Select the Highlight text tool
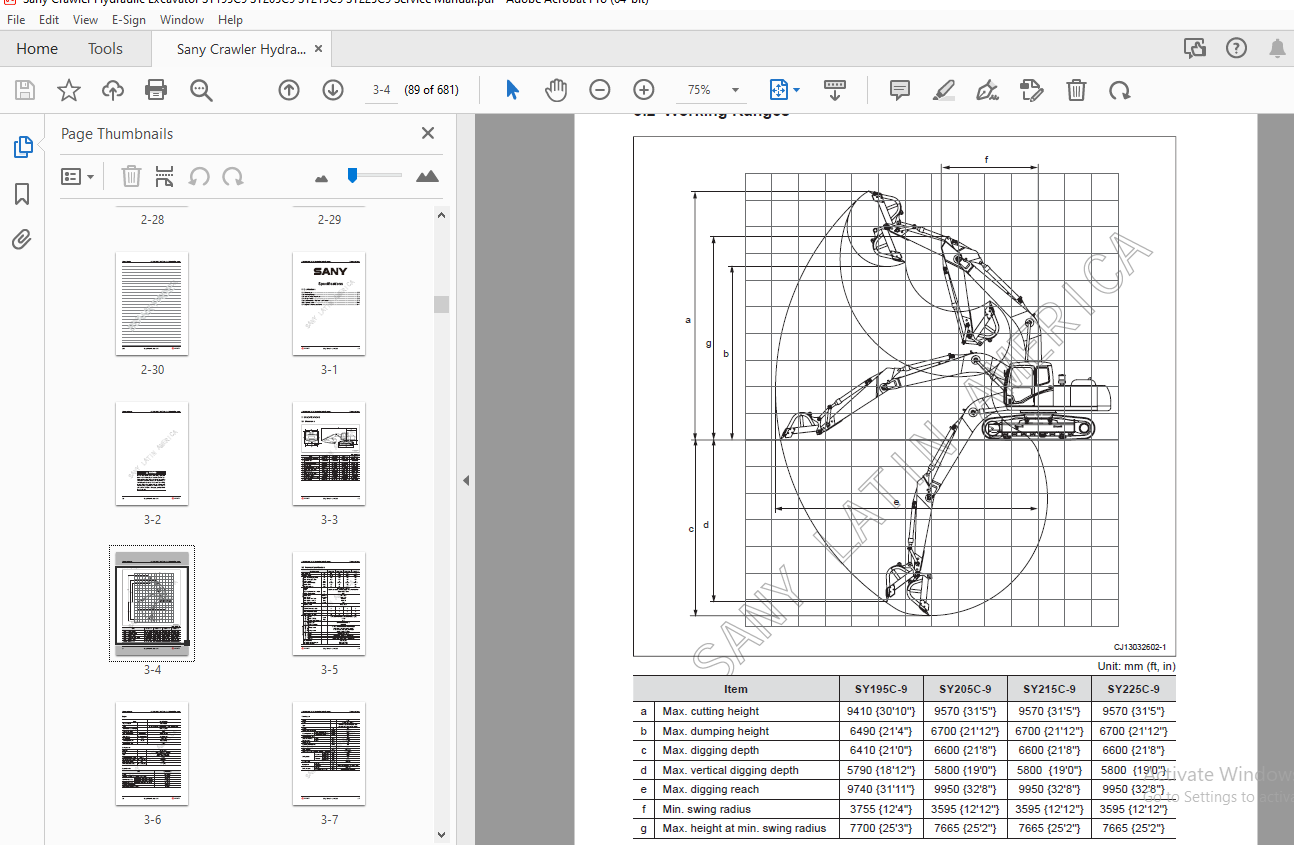This screenshot has width=1294, height=845. pyautogui.click(x=943, y=90)
